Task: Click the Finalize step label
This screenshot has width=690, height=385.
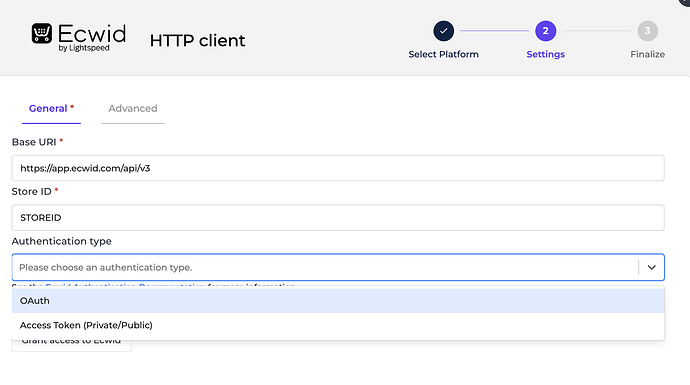Action: pyautogui.click(x=648, y=54)
